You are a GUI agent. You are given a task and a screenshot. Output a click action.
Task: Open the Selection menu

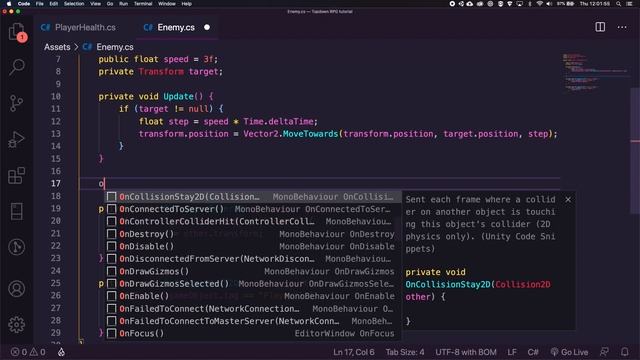[74, 4]
